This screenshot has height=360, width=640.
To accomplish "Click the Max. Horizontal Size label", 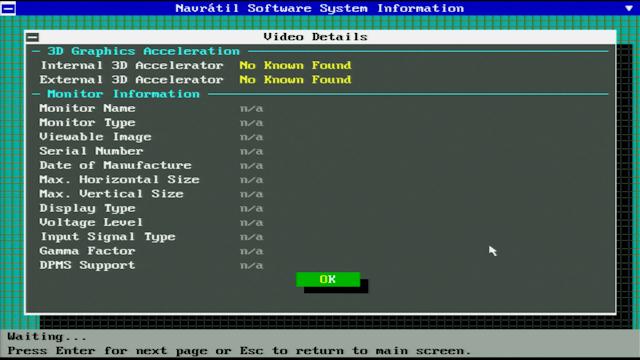I will click(120, 180).
